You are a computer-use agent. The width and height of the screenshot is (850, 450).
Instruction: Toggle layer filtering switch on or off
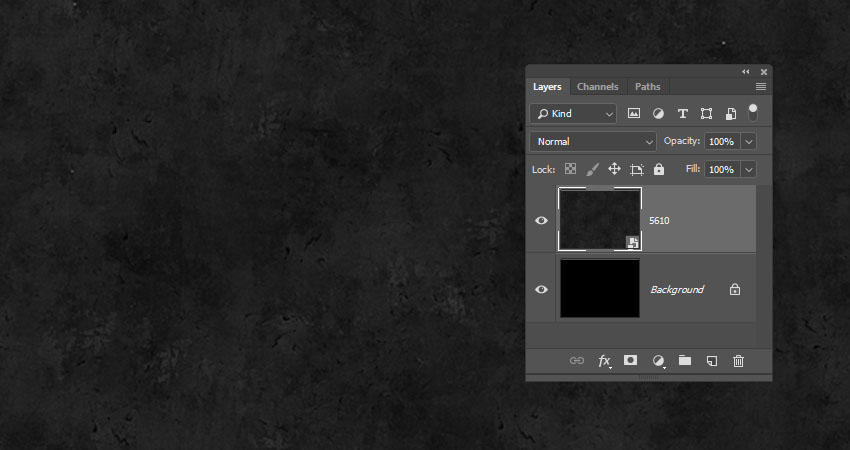[x=753, y=111]
